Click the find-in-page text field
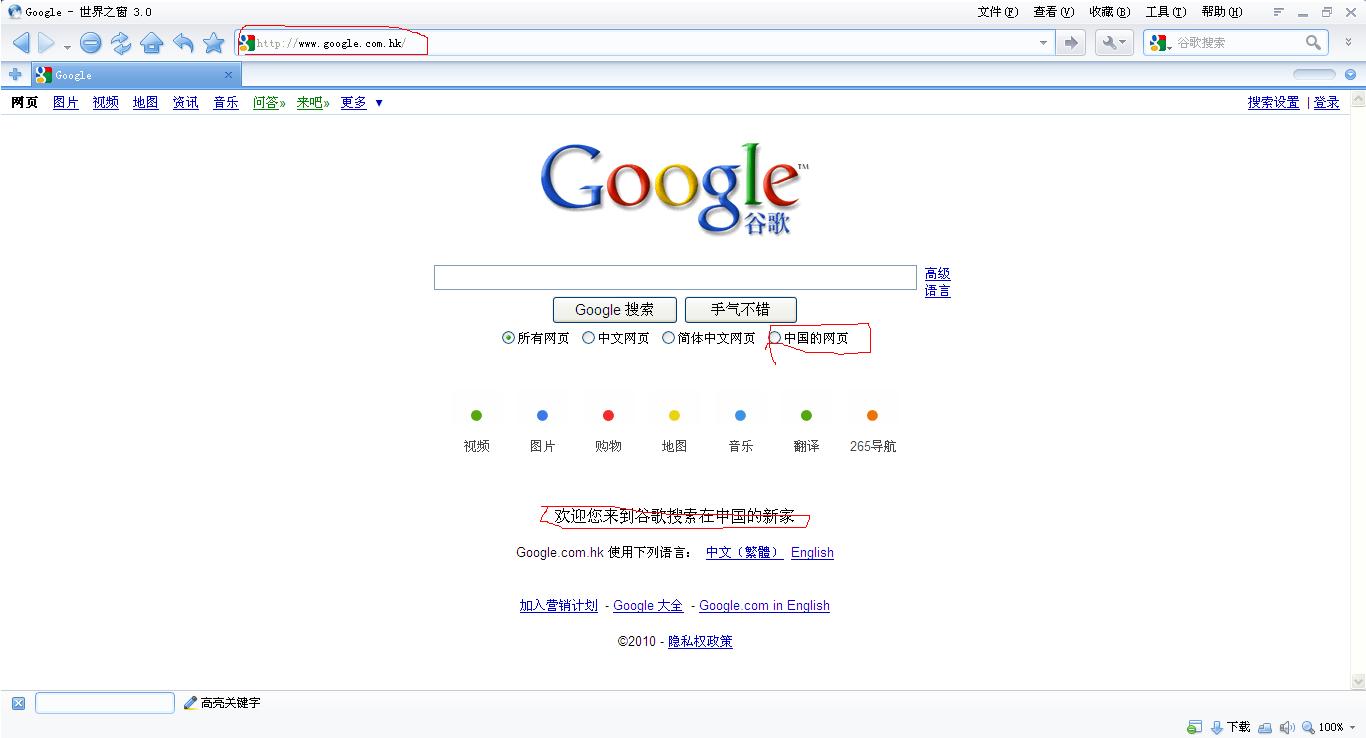 tap(105, 703)
